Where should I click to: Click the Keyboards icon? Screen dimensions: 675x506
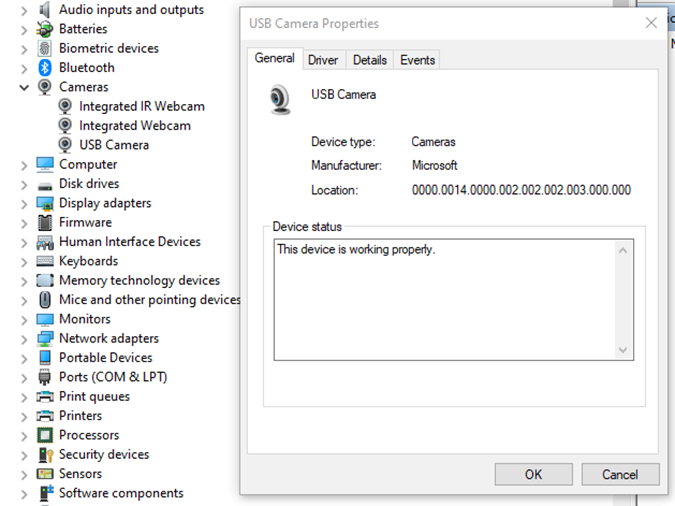[x=45, y=261]
